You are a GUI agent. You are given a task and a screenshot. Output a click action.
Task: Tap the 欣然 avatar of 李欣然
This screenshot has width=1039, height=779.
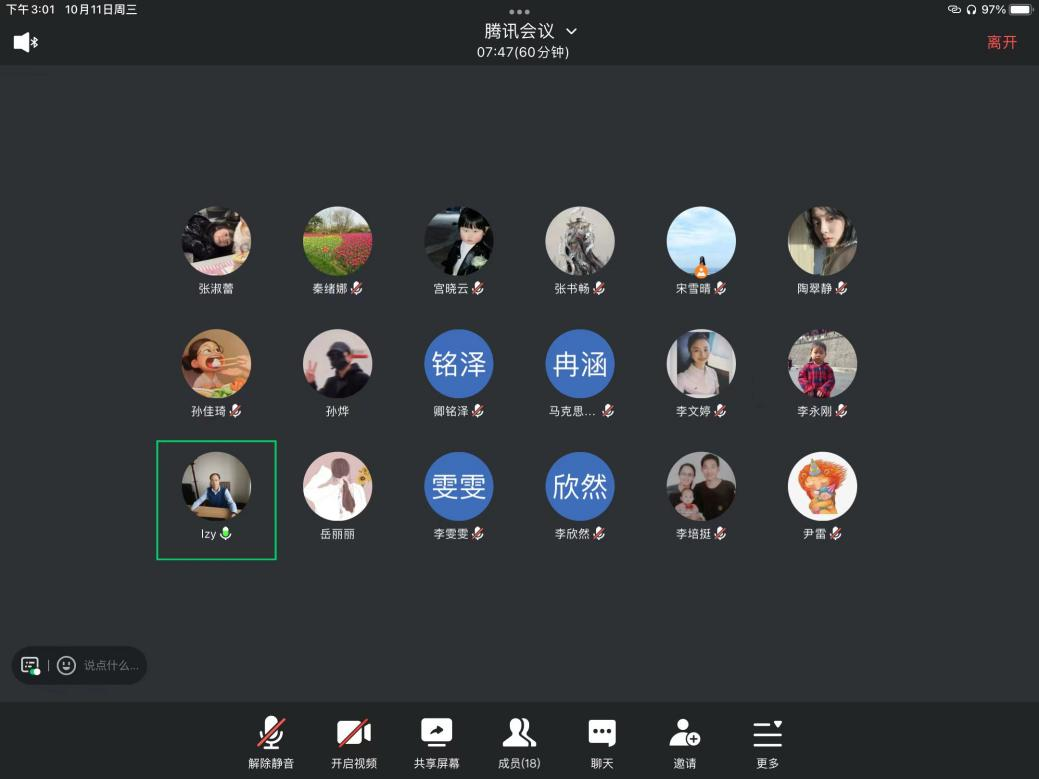tap(580, 487)
